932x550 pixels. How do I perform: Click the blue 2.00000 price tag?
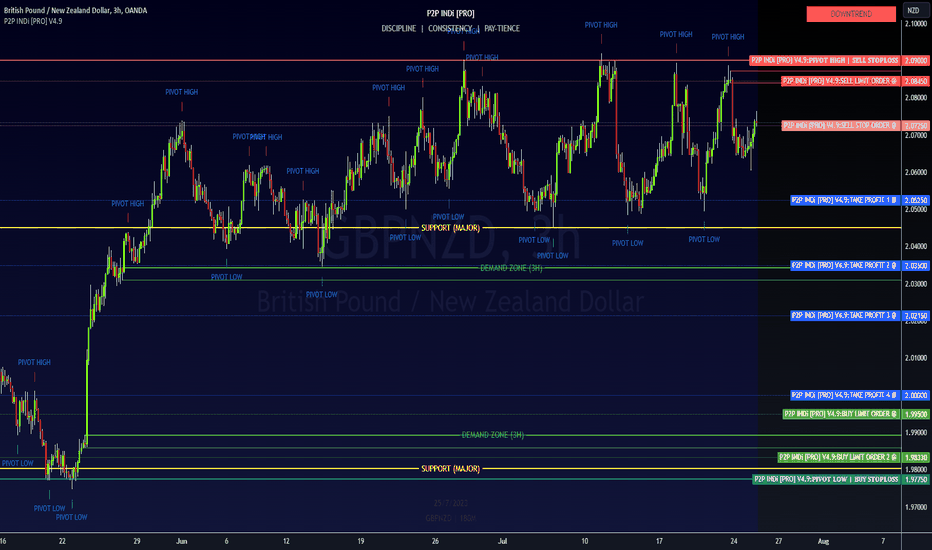pyautogui.click(x=916, y=395)
